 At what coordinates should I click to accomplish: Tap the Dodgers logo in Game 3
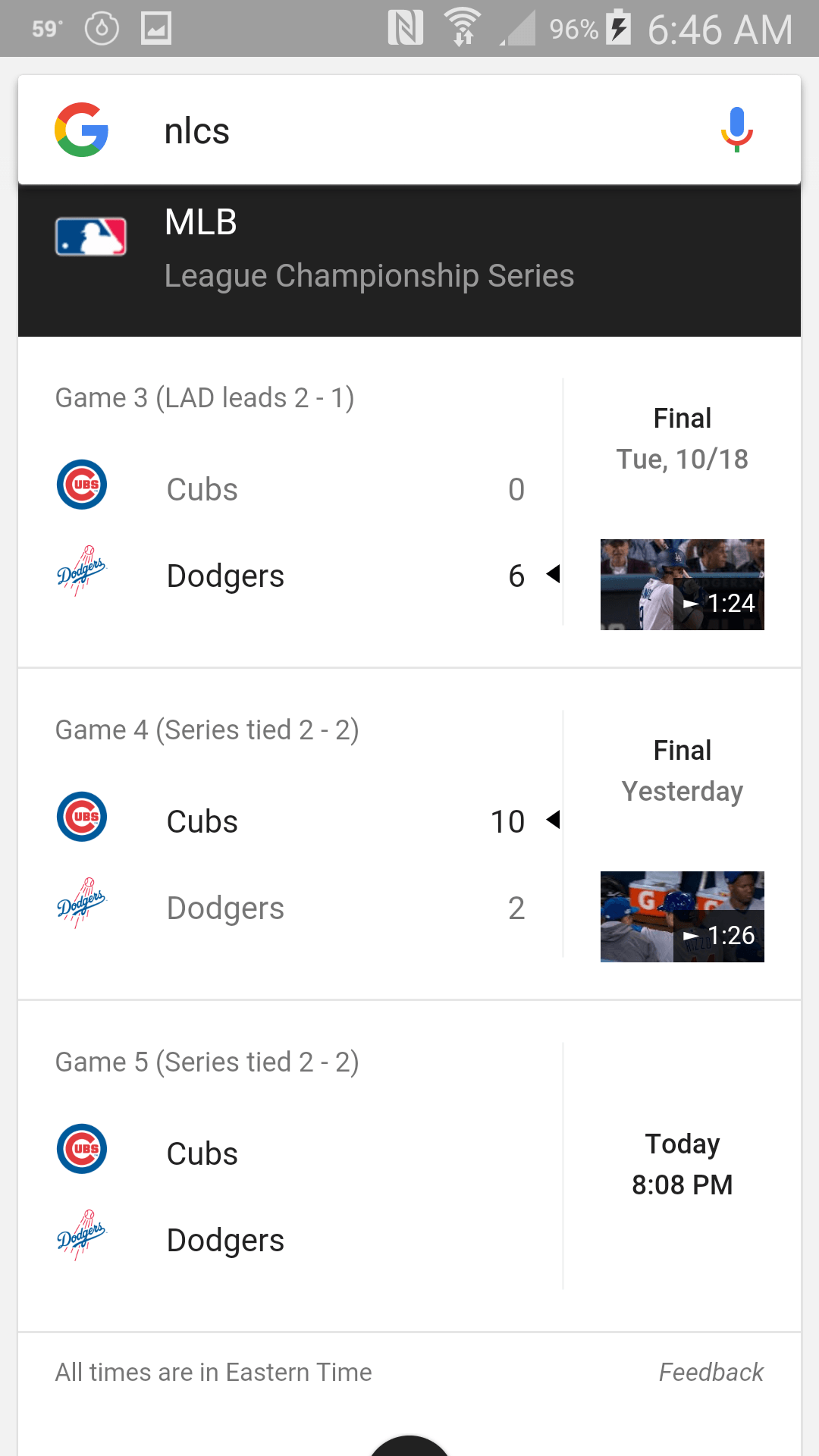pos(82,571)
